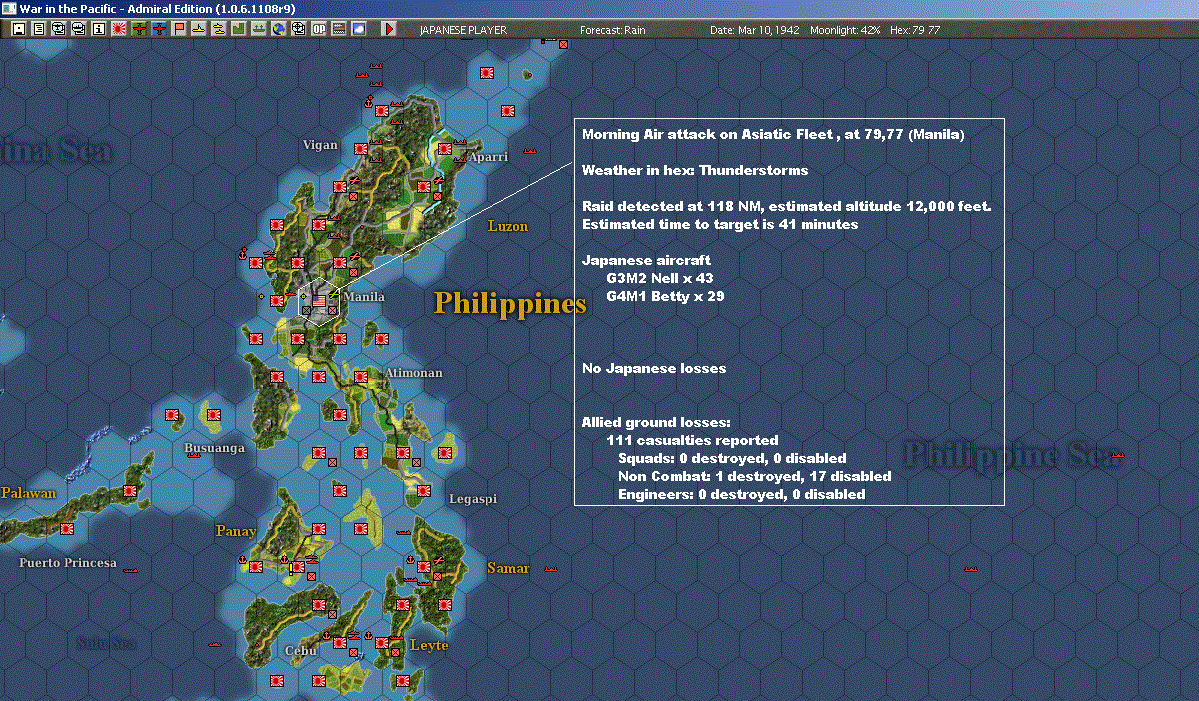The width and height of the screenshot is (1199, 701).
Task: Click the green land shape toolbar icon
Action: point(239,29)
